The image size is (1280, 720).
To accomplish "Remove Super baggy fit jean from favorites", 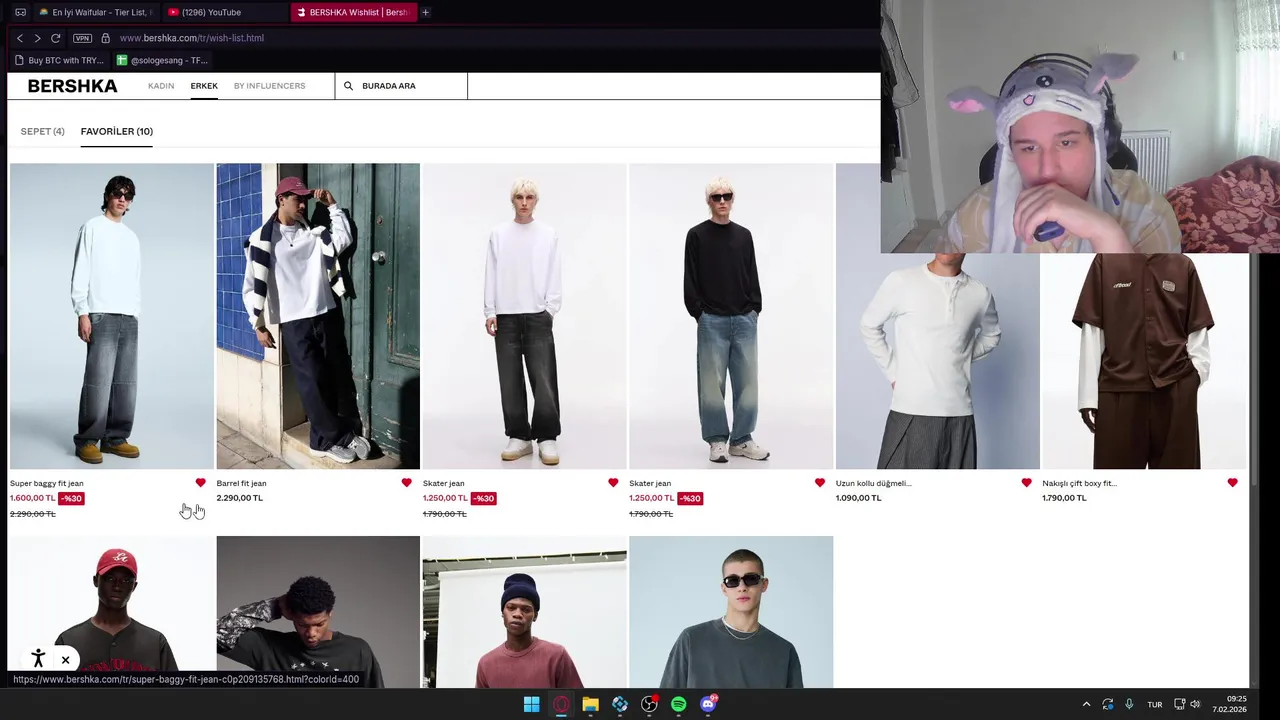I will point(200,483).
